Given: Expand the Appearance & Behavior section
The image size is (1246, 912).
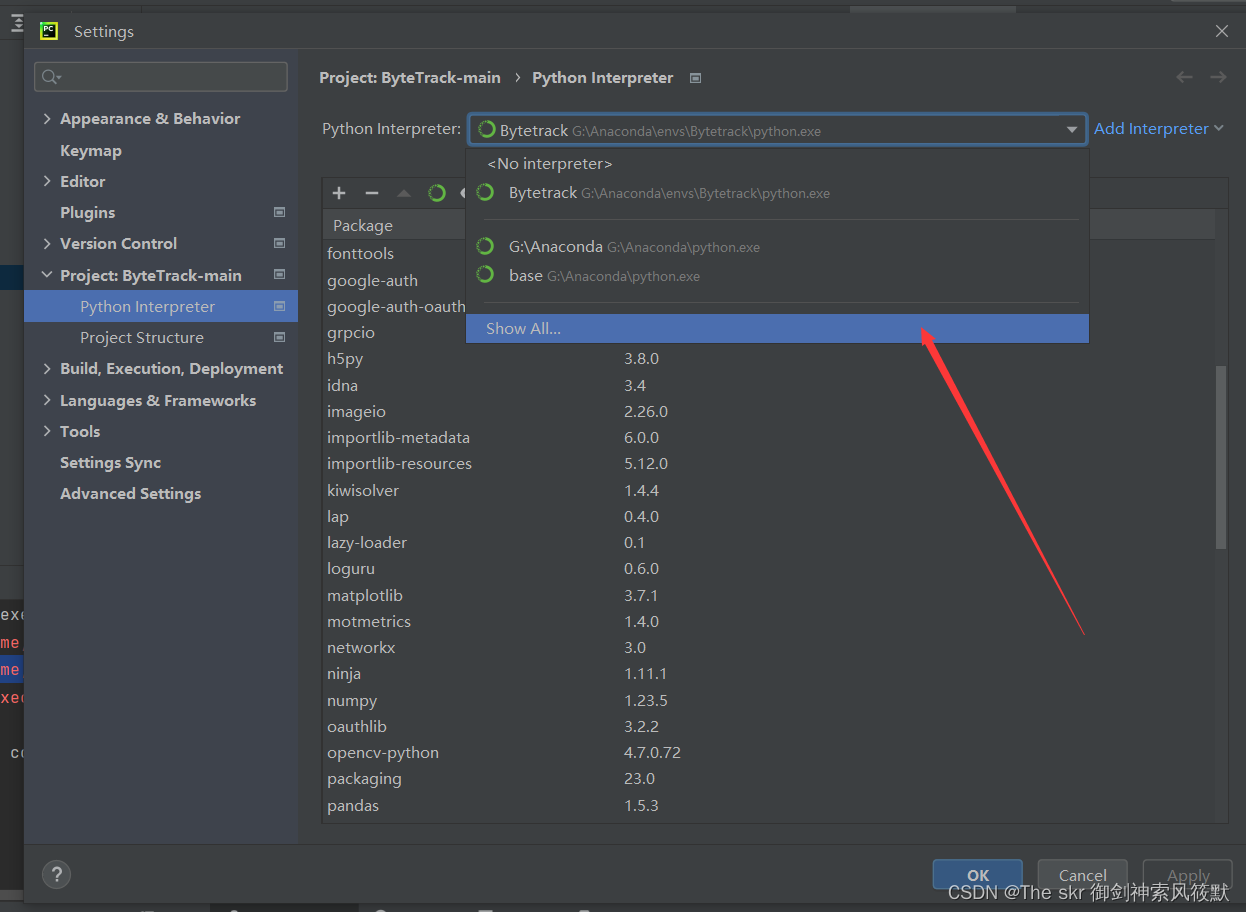Looking at the screenshot, I should (46, 118).
